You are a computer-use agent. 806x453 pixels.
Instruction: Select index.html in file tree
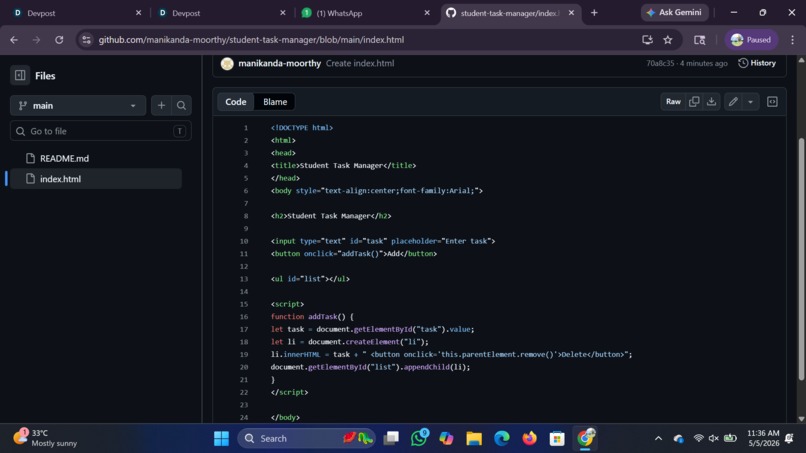pos(96,179)
